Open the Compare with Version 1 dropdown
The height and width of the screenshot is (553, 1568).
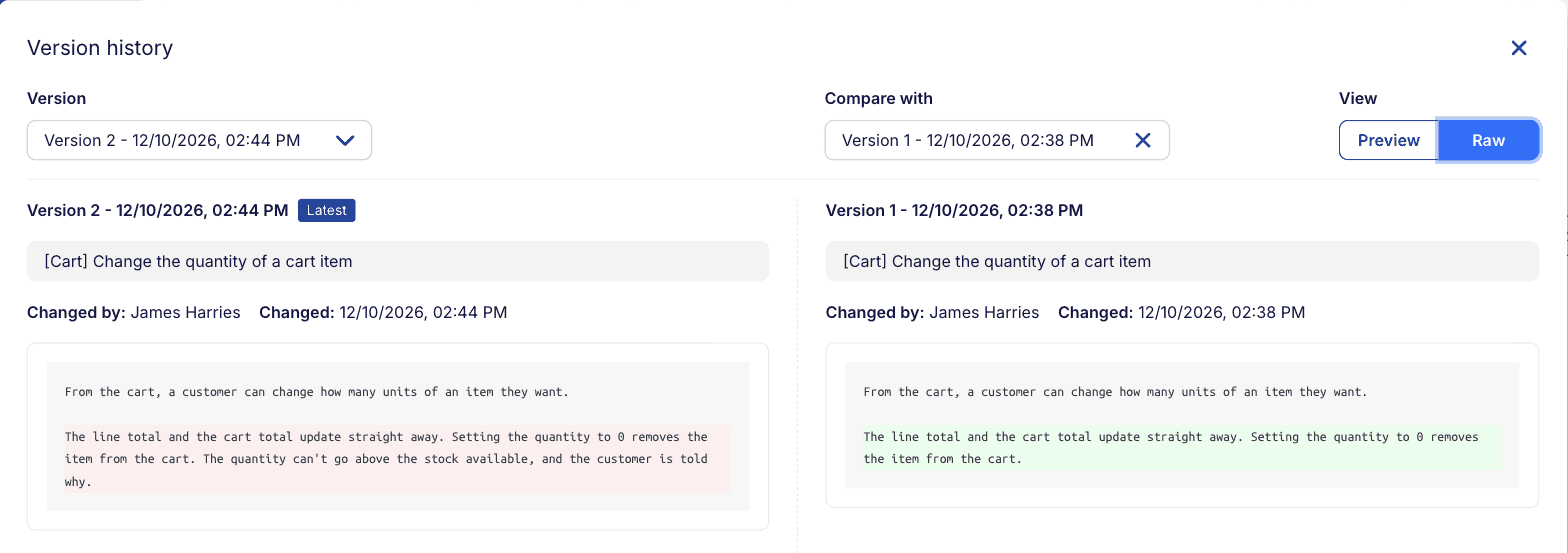click(x=997, y=140)
